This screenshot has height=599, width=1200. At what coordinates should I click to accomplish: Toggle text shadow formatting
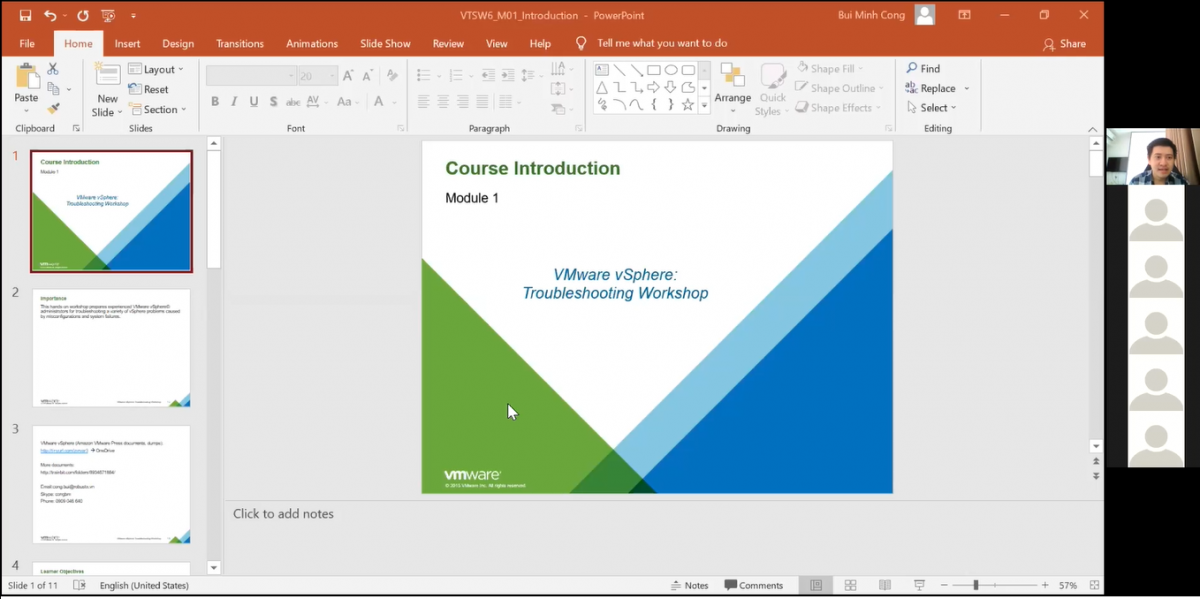(273, 102)
